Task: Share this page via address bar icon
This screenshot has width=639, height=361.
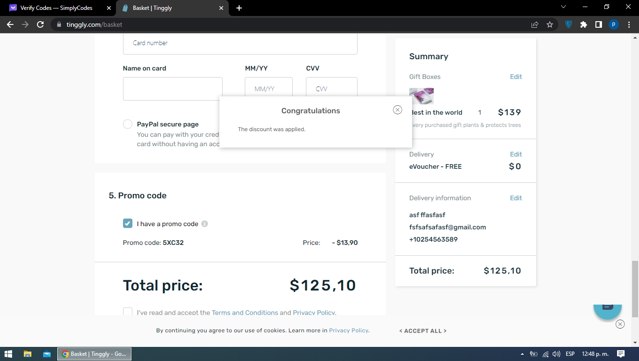Action: point(534,24)
